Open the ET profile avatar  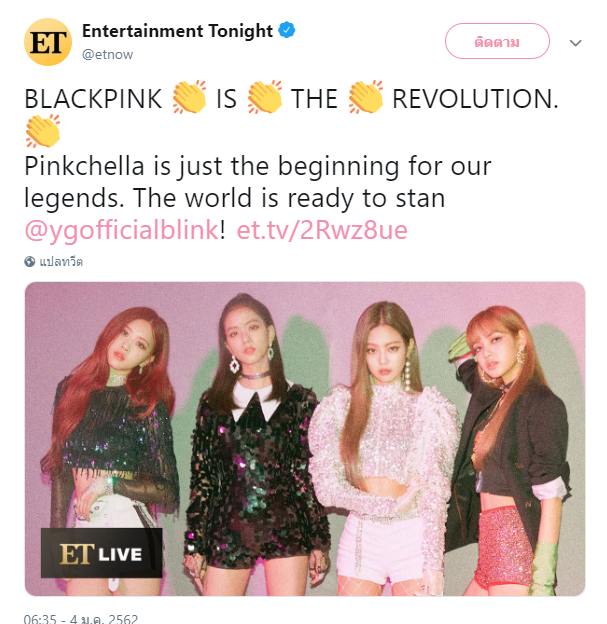pyautogui.click(x=48, y=42)
